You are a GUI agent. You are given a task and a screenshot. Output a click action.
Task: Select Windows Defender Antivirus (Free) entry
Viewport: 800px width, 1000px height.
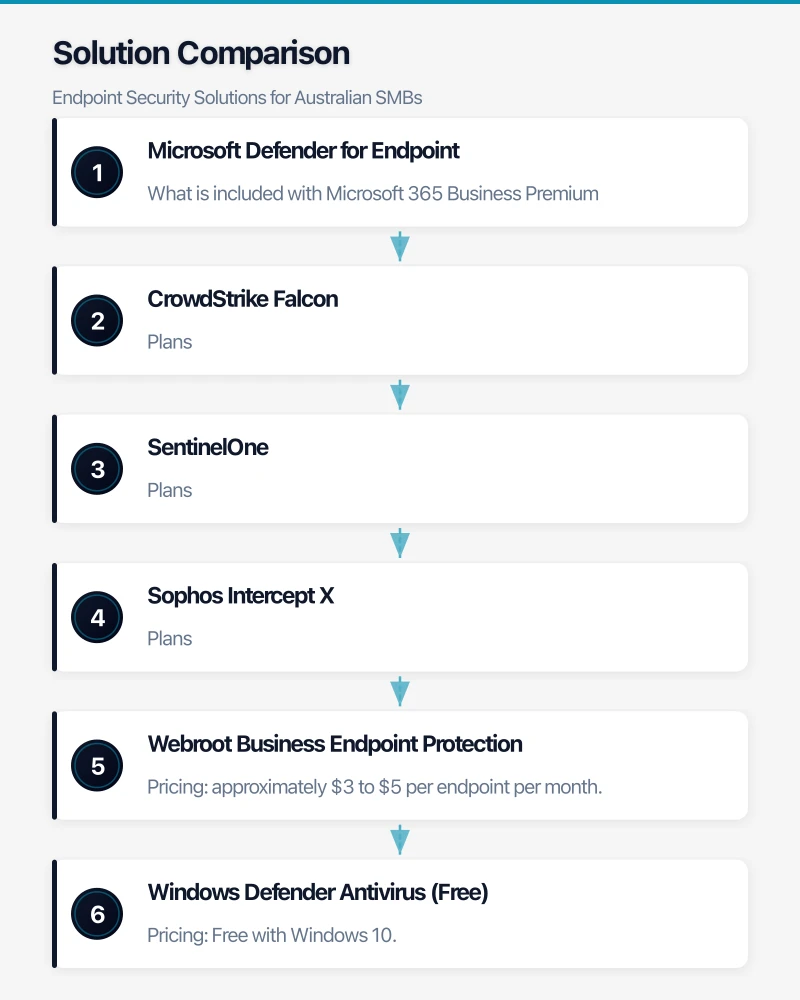click(x=318, y=892)
